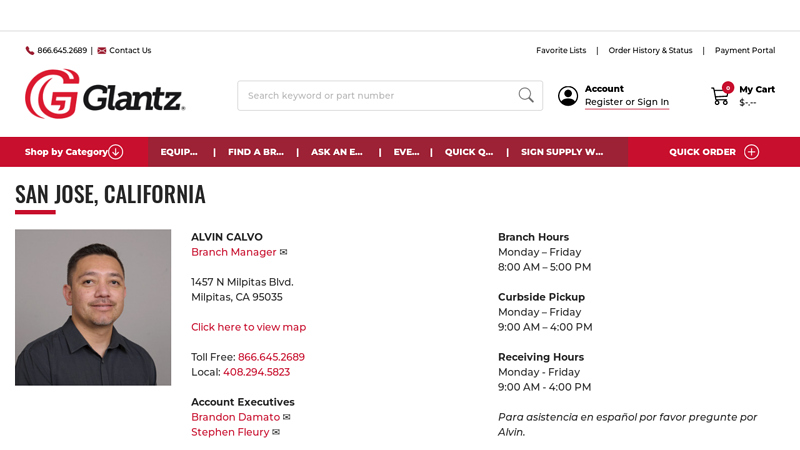Click the red envelope icon by Contact Us
The height and width of the screenshot is (450, 800).
coord(102,51)
